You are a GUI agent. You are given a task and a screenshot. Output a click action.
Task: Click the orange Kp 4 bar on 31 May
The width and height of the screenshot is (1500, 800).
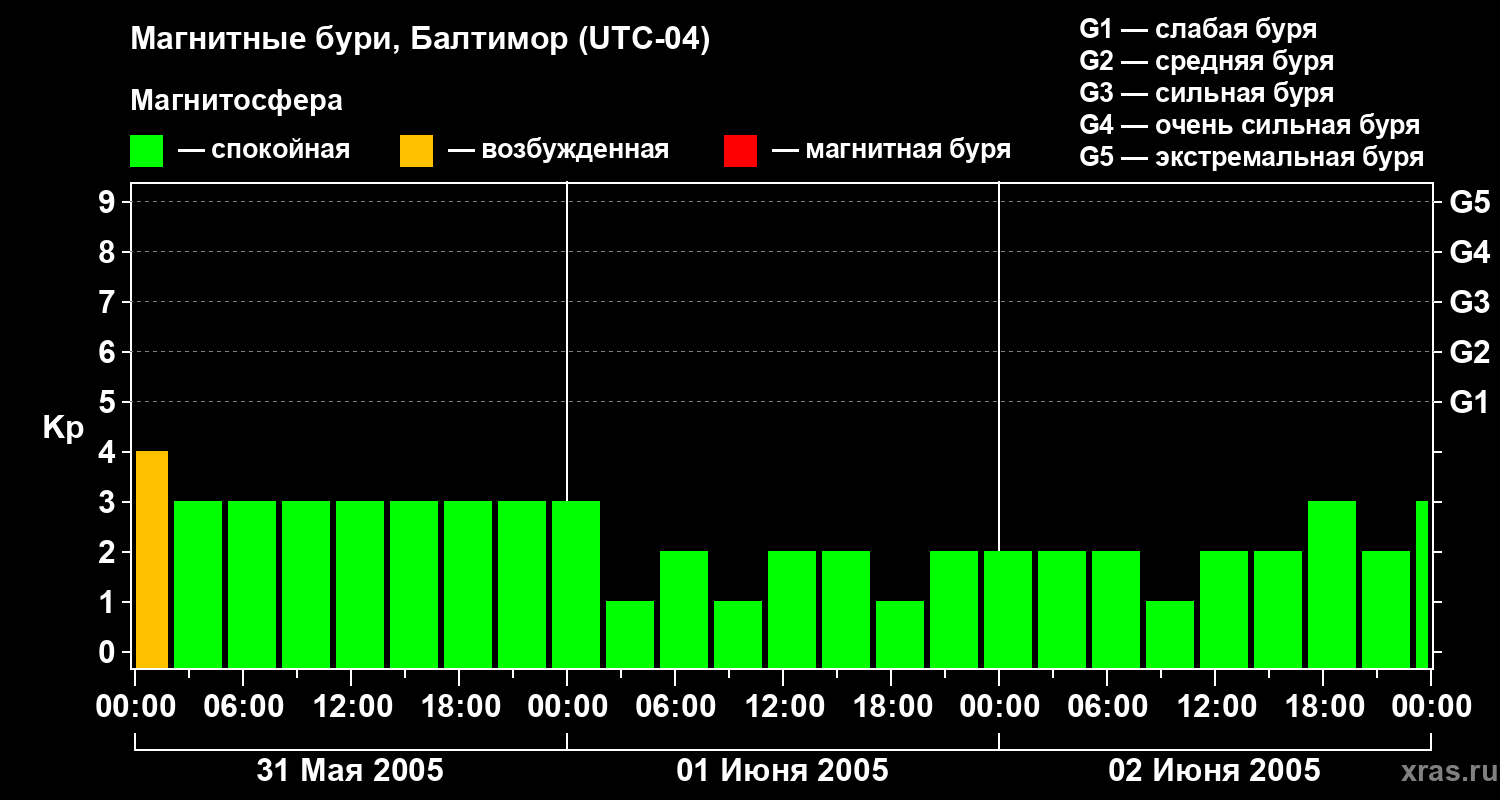point(152,559)
